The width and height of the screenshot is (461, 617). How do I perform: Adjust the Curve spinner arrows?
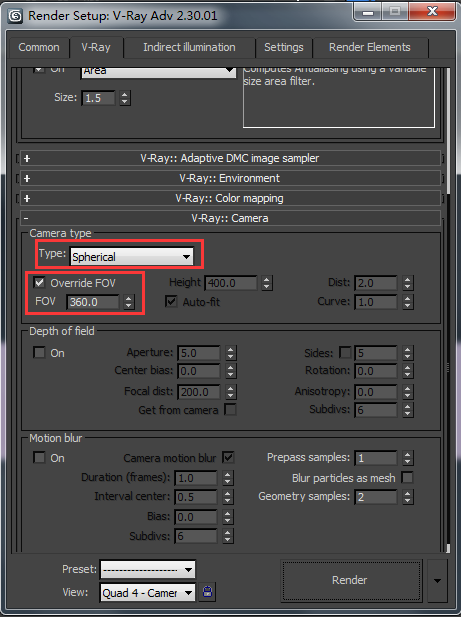408,302
